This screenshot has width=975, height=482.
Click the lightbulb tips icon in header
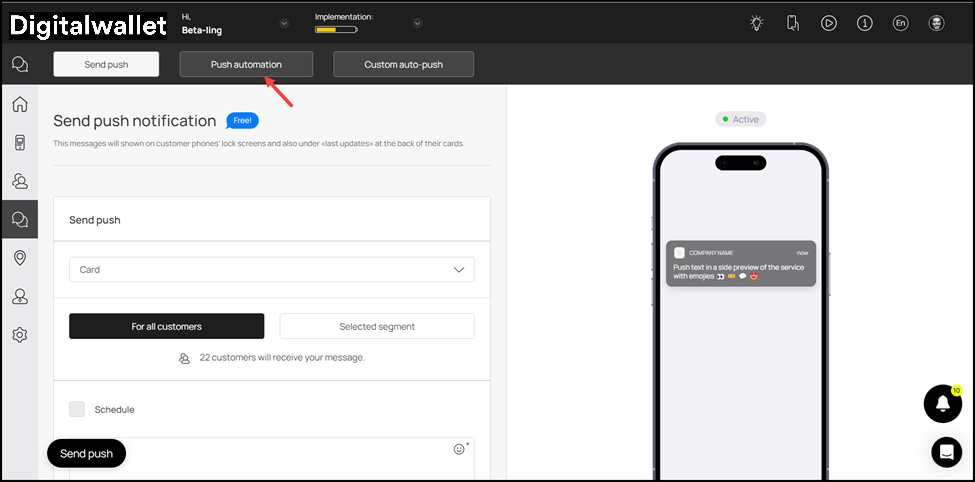click(x=757, y=23)
